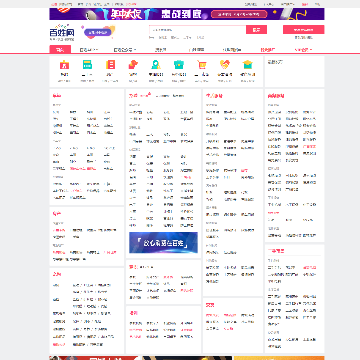This screenshot has height=360, width=360.
Task: Open the green location-pin category icon
Action: [156, 65]
